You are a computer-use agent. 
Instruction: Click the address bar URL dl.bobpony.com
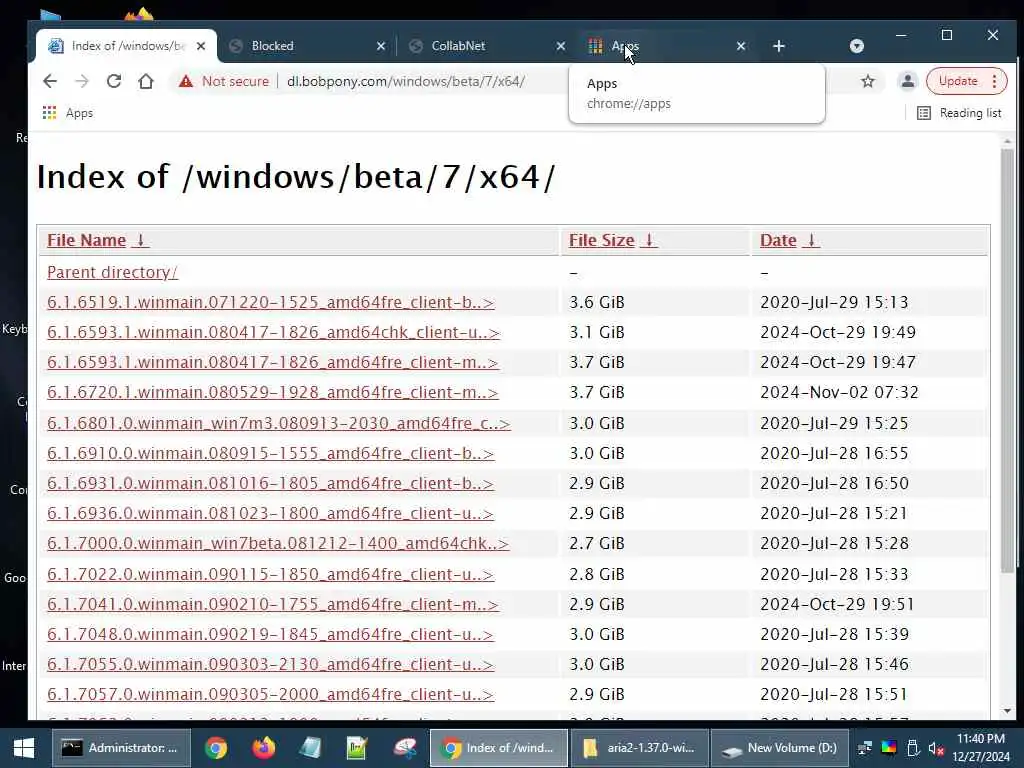406,81
